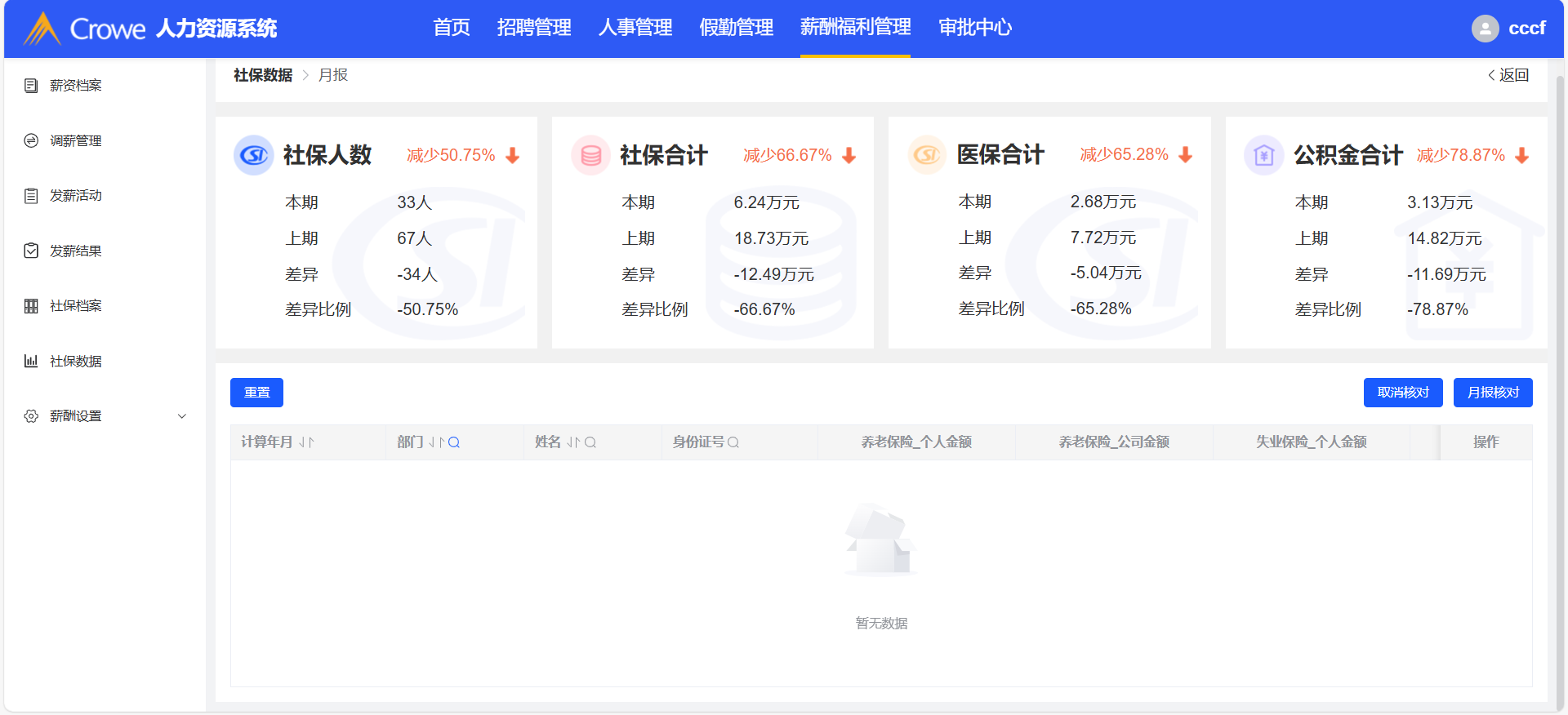1568x715 pixels.
Task: Click the 发薪结果 clipboard icon
Action: (31, 251)
